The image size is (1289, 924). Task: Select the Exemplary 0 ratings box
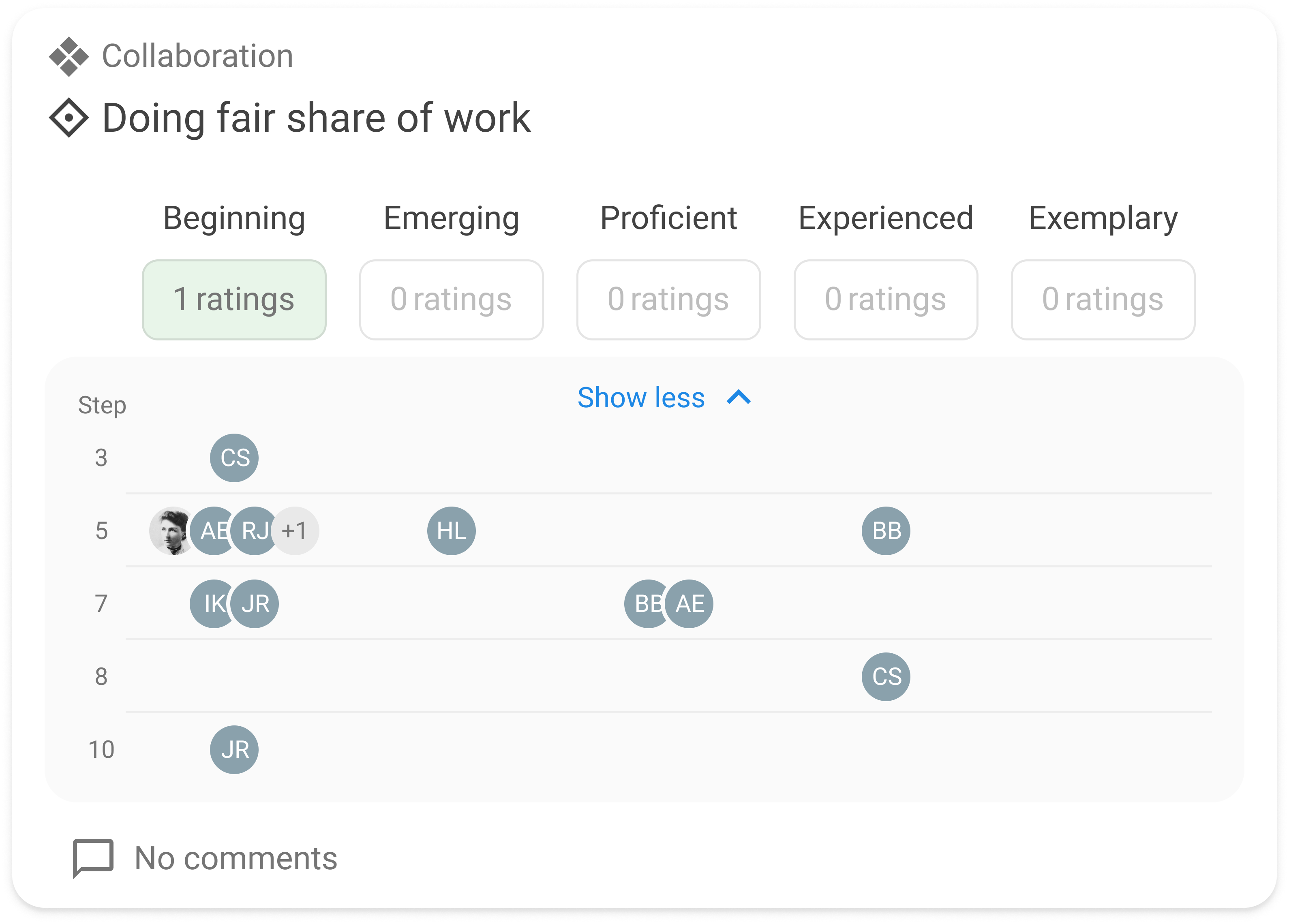(x=1103, y=299)
